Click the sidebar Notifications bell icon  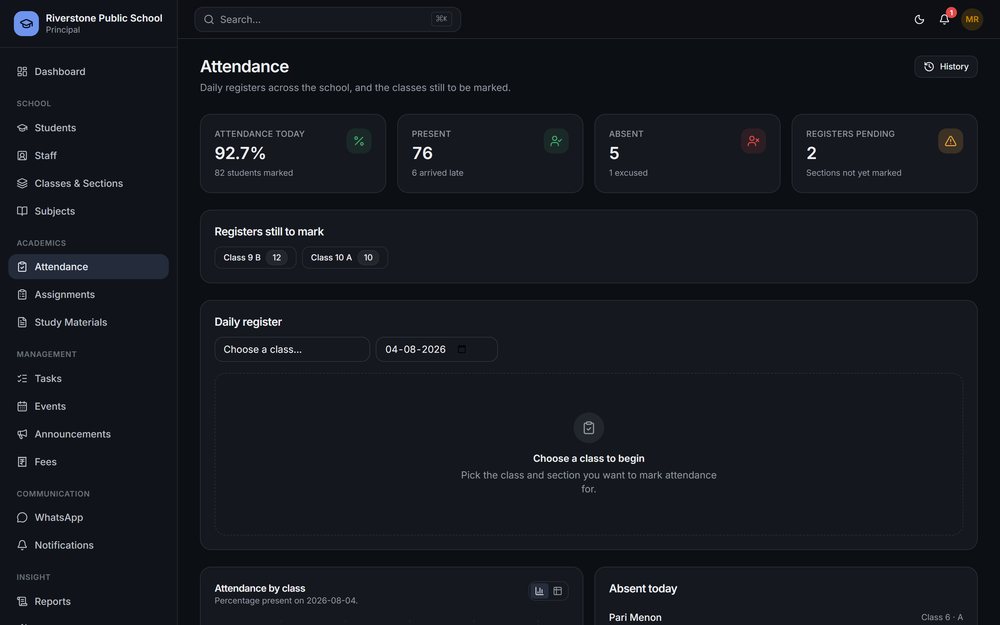point(22,545)
